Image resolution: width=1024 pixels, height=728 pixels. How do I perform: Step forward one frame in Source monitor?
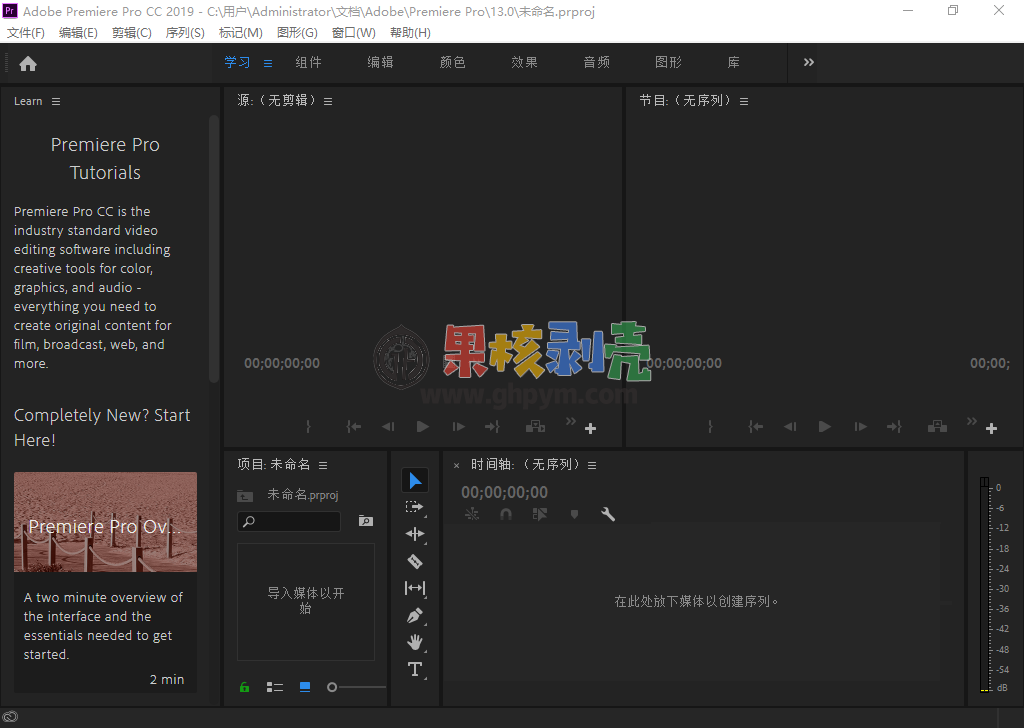click(x=458, y=426)
